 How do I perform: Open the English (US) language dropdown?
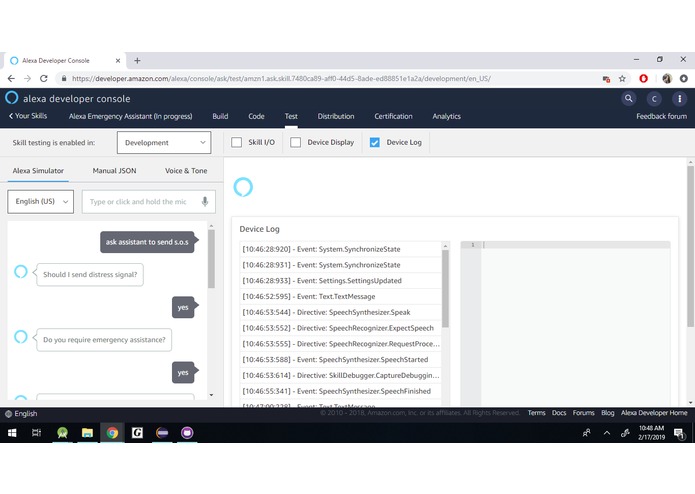tap(40, 202)
